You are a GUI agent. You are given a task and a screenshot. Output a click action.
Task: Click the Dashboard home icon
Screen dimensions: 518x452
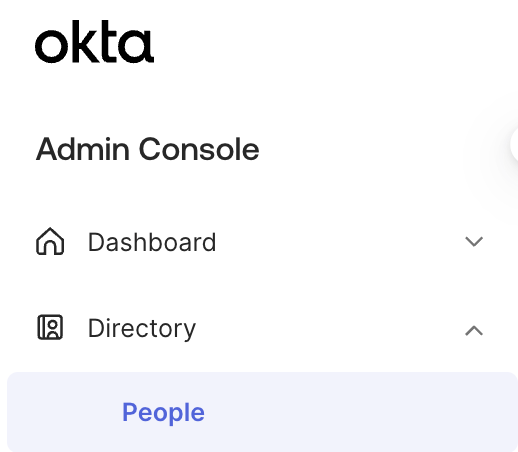point(50,241)
